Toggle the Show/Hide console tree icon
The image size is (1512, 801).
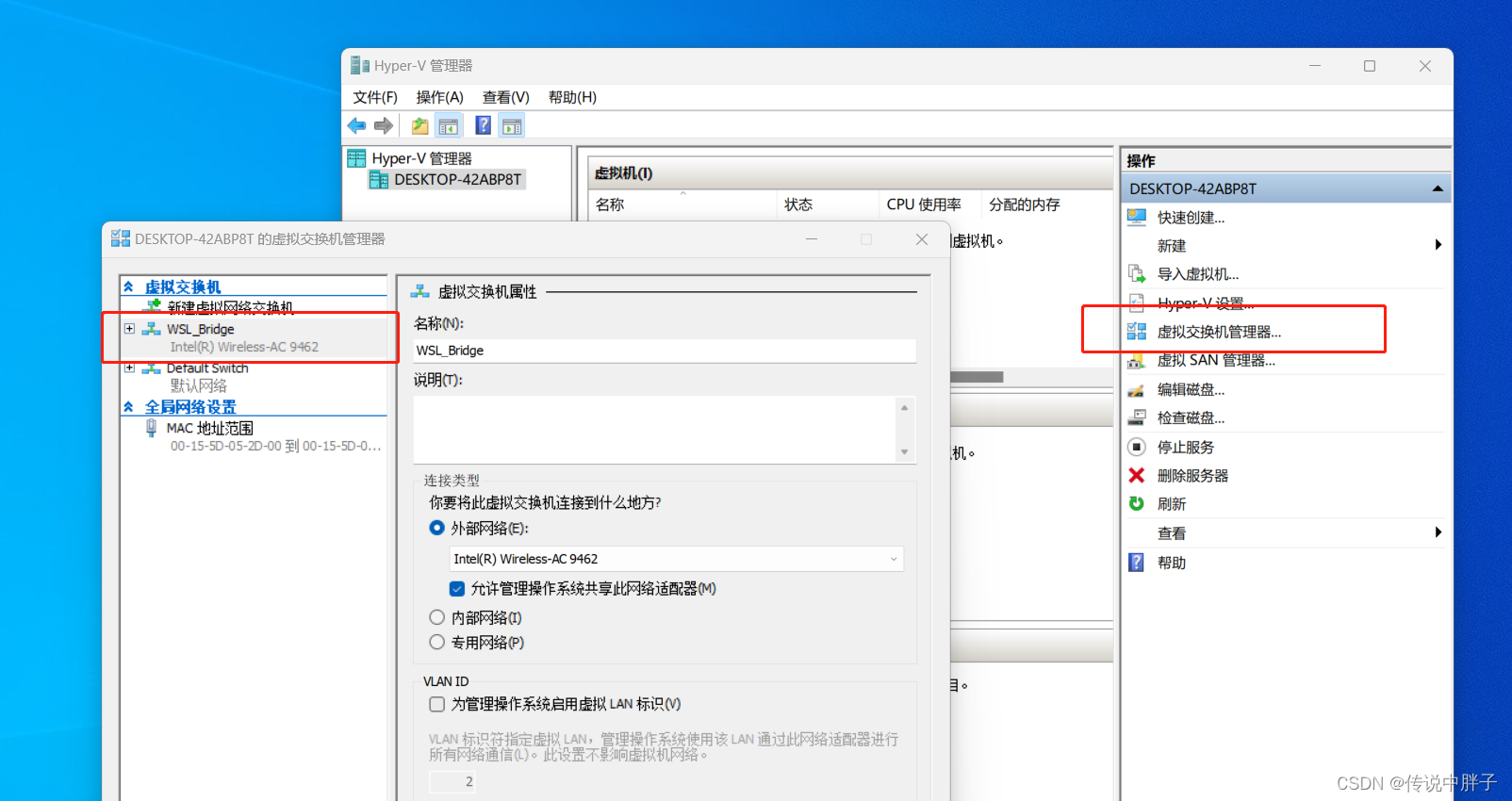tap(449, 125)
